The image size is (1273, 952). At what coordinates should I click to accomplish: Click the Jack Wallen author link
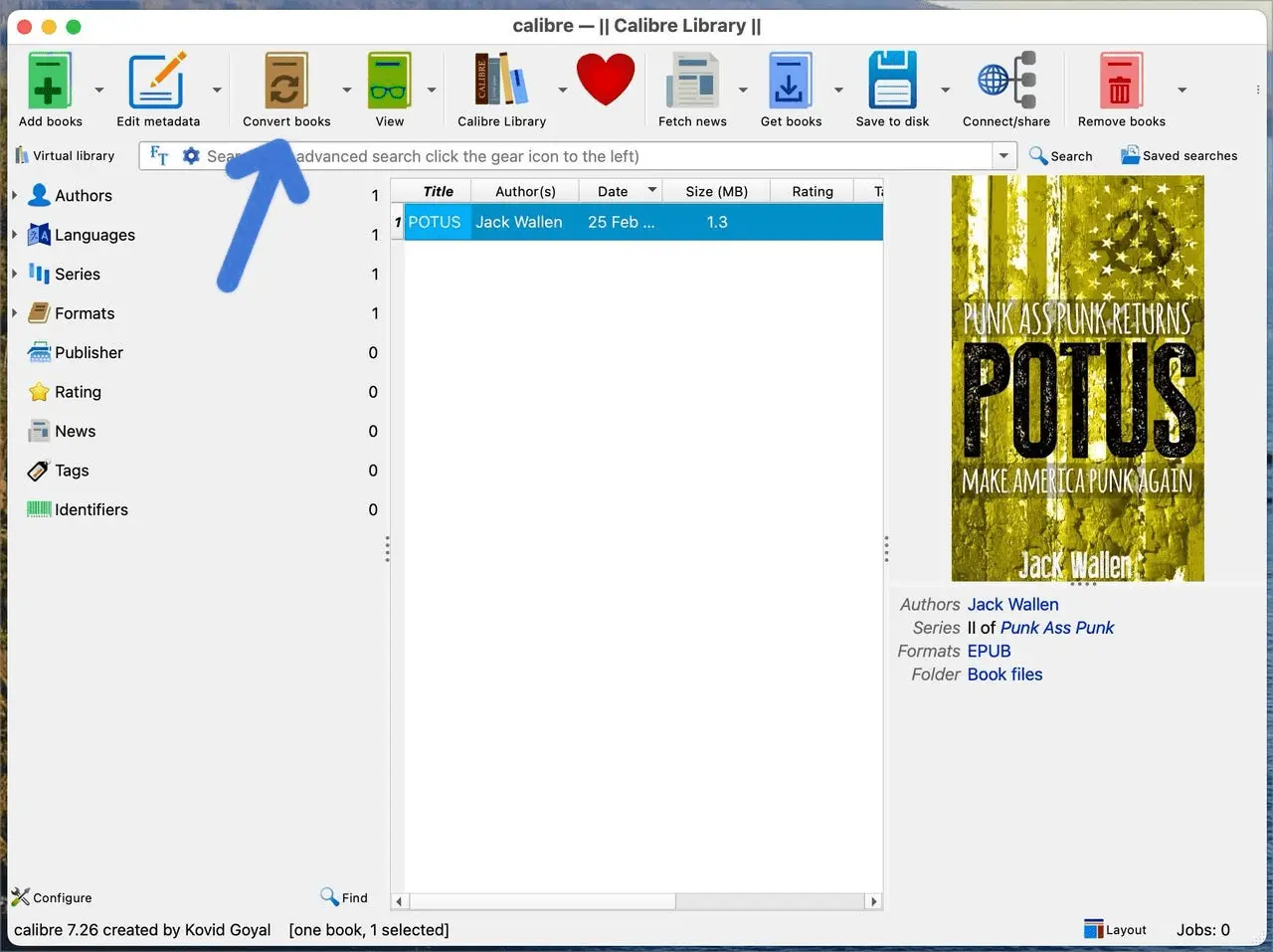1012,604
